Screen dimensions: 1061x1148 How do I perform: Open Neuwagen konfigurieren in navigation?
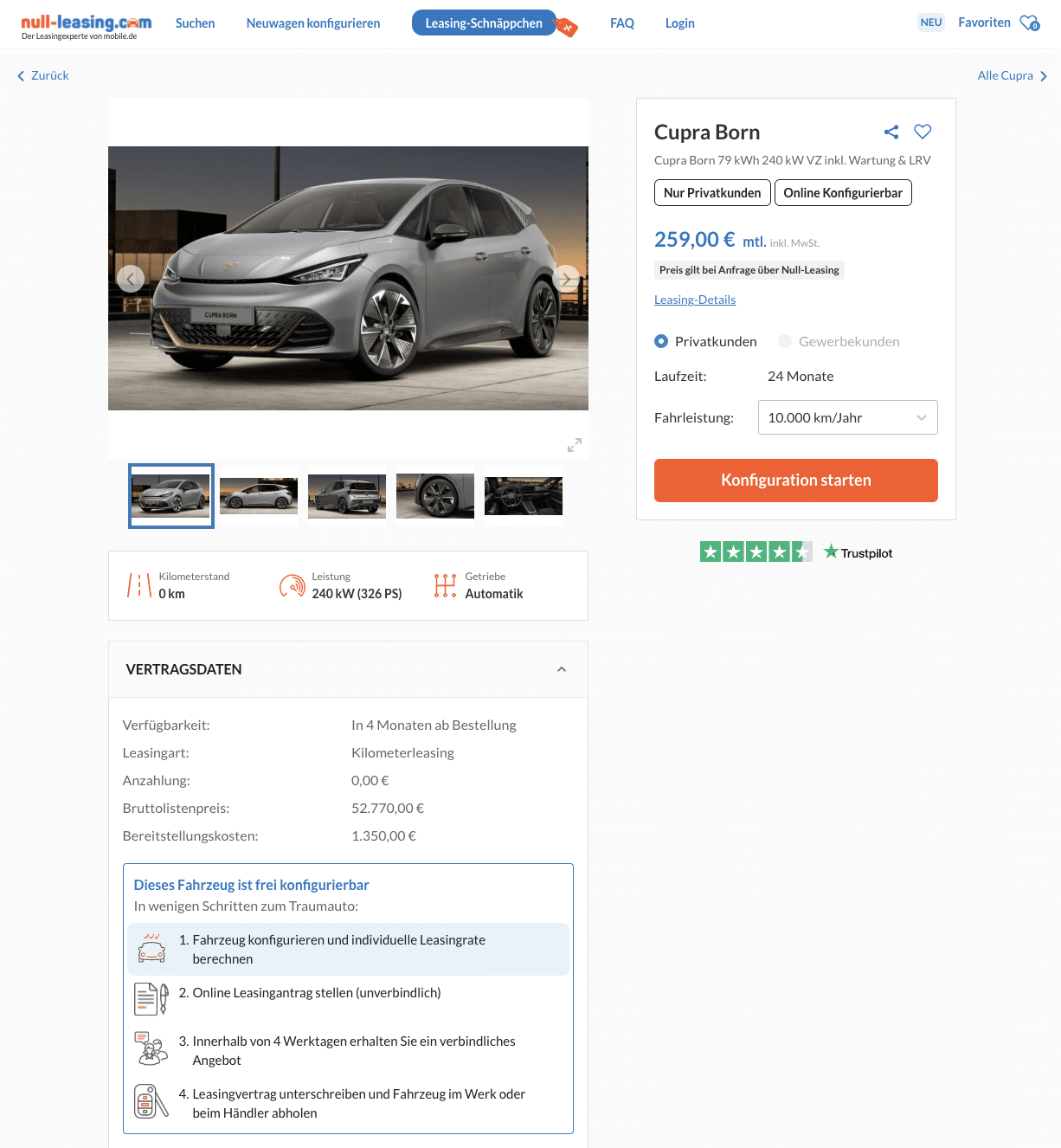click(x=313, y=23)
